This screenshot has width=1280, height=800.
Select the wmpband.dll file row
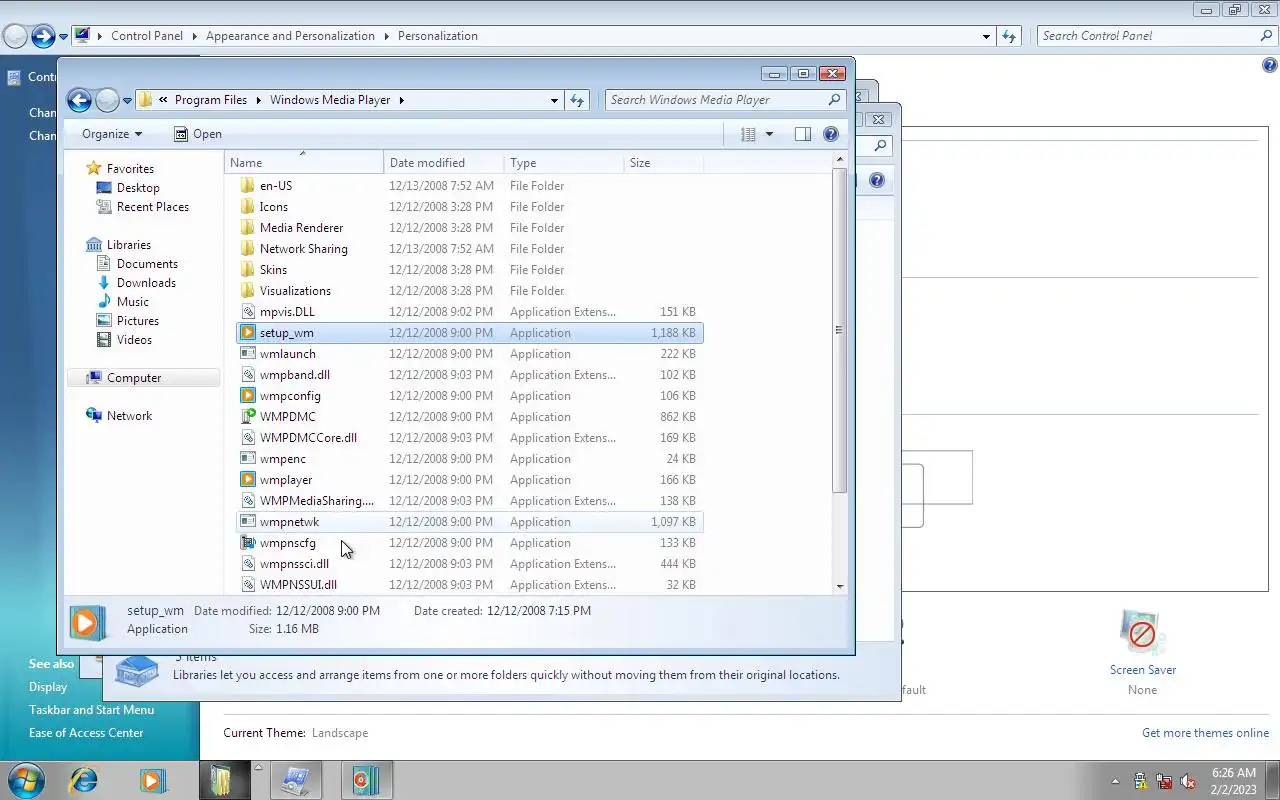pos(470,375)
